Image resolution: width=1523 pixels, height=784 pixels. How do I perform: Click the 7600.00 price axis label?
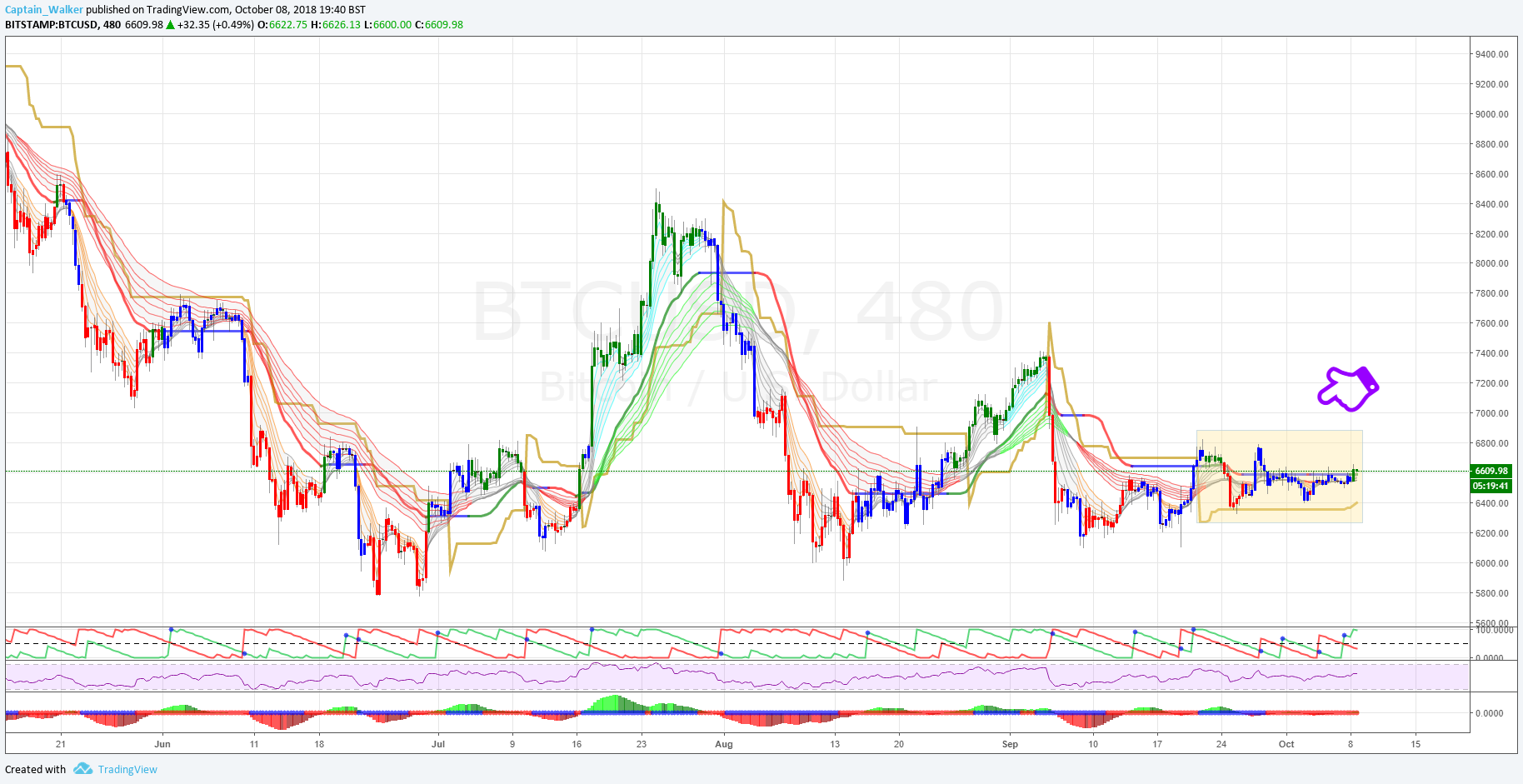[x=1491, y=323]
